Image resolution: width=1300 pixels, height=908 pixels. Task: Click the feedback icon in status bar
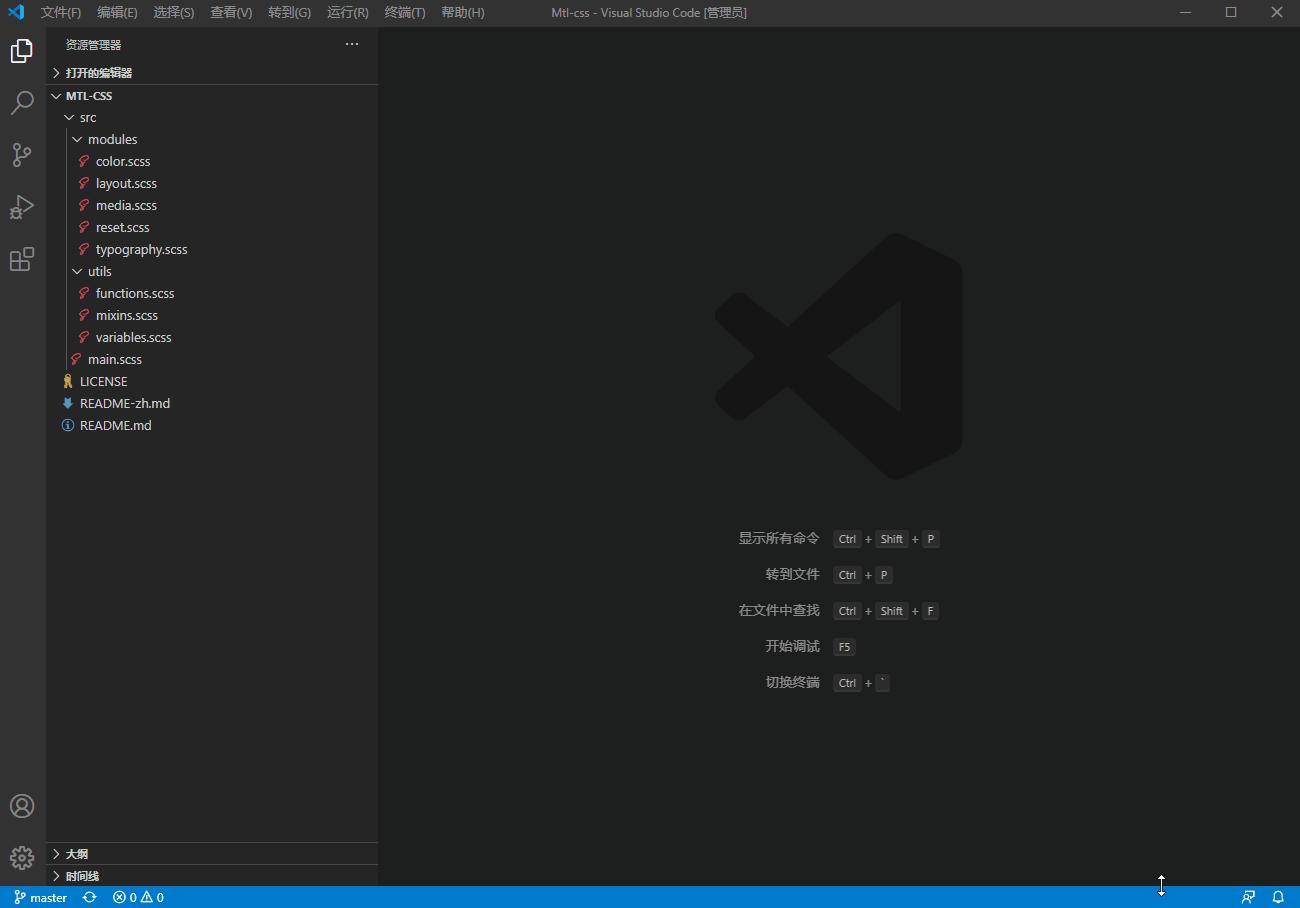tap(1249, 897)
